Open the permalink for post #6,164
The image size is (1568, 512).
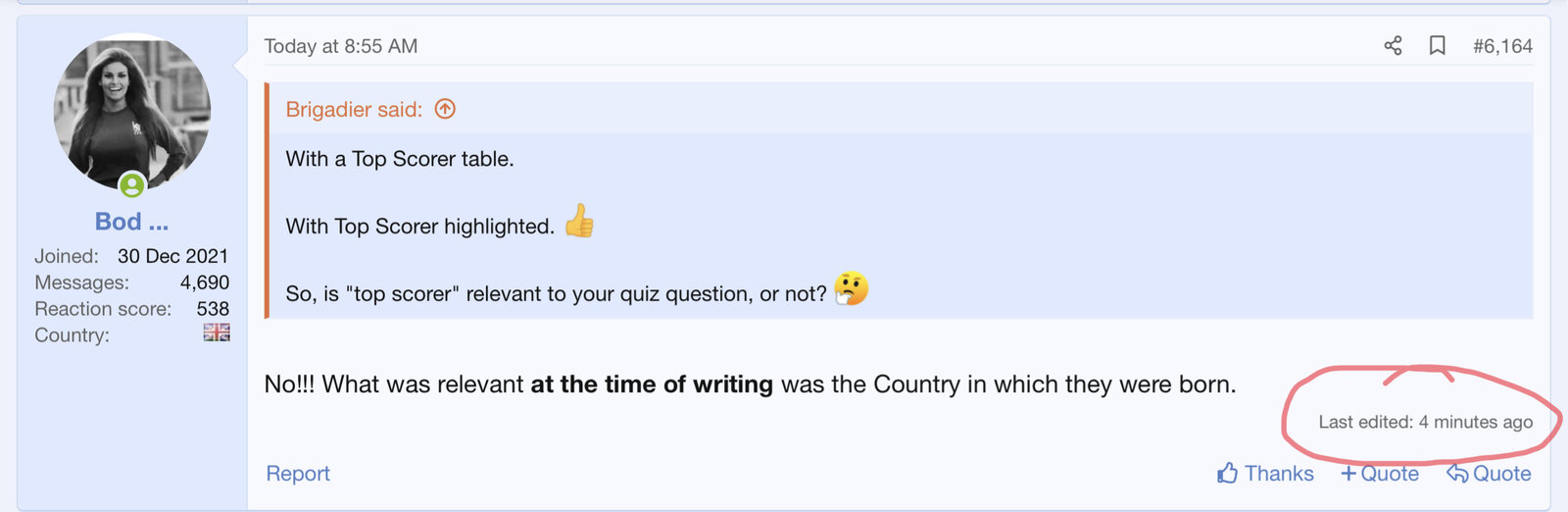click(x=1502, y=46)
